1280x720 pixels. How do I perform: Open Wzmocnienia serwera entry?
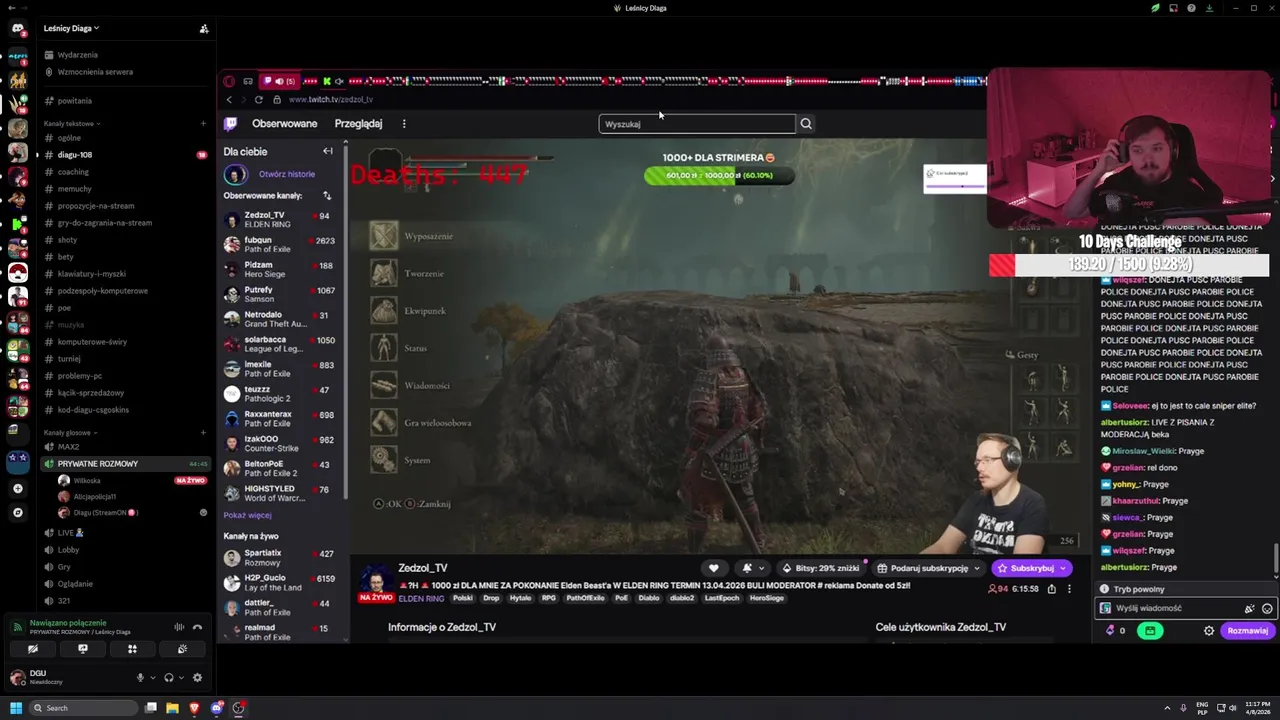(x=95, y=72)
